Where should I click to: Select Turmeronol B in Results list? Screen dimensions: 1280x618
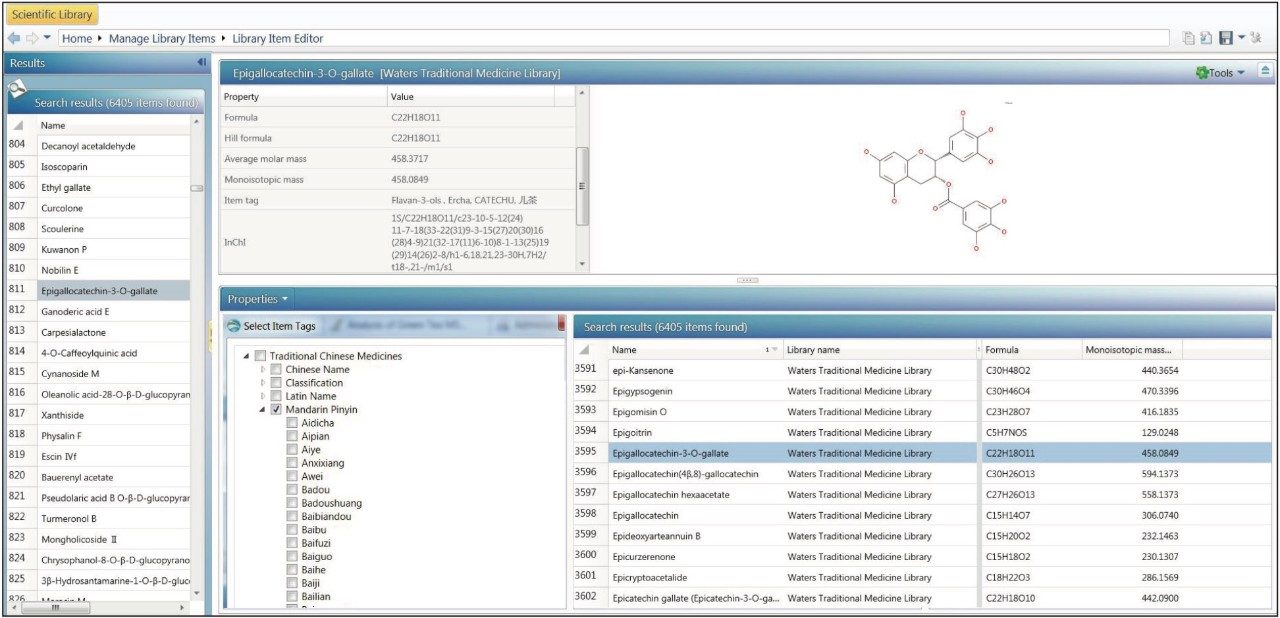tap(99, 518)
